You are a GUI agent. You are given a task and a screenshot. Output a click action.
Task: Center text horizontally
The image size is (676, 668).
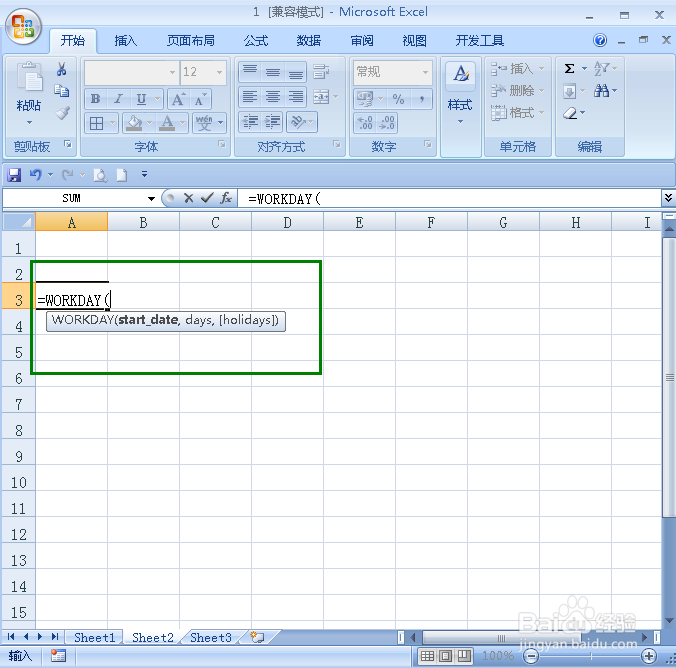pos(272,97)
